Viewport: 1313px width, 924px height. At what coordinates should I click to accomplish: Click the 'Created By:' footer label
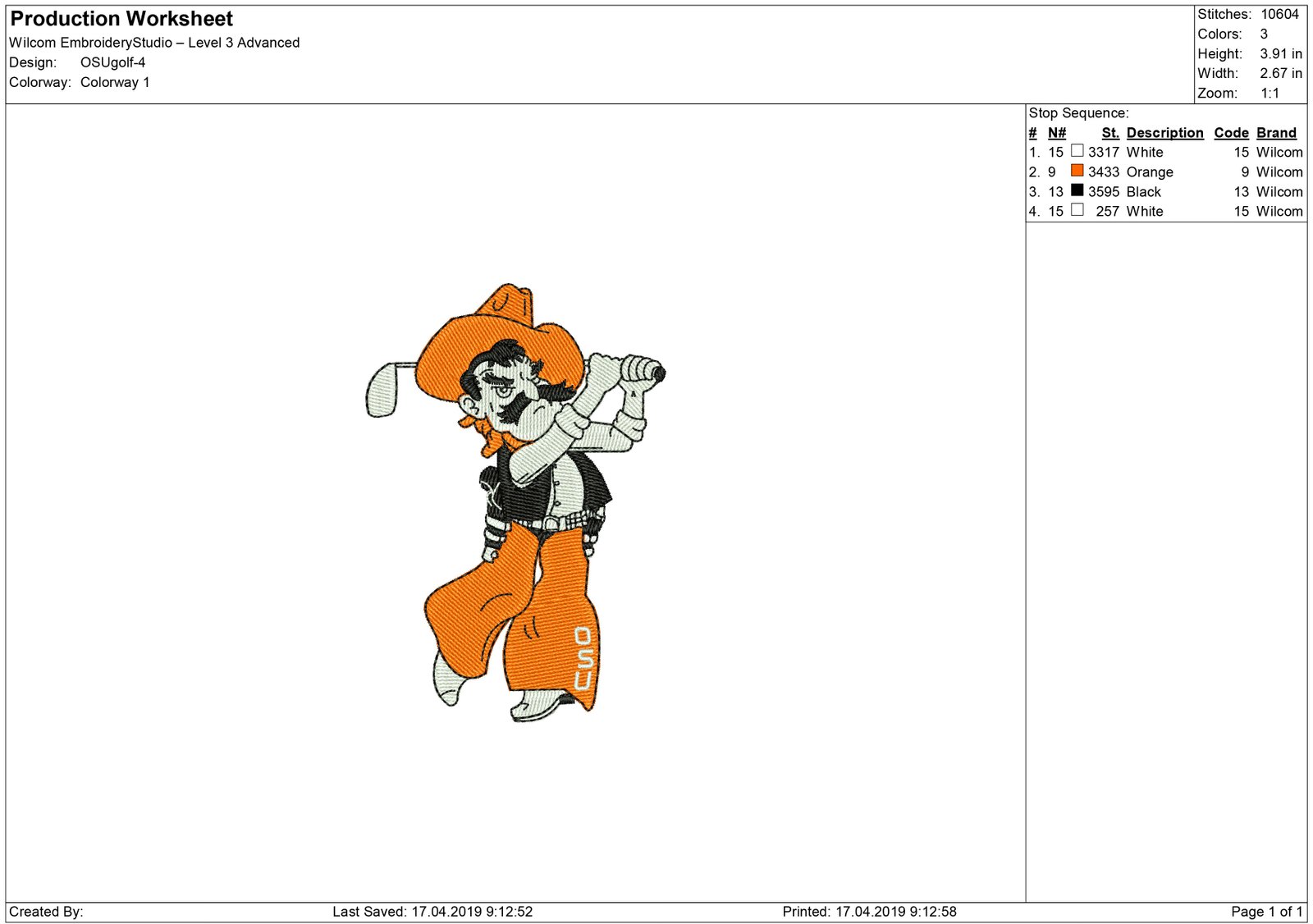[46, 912]
